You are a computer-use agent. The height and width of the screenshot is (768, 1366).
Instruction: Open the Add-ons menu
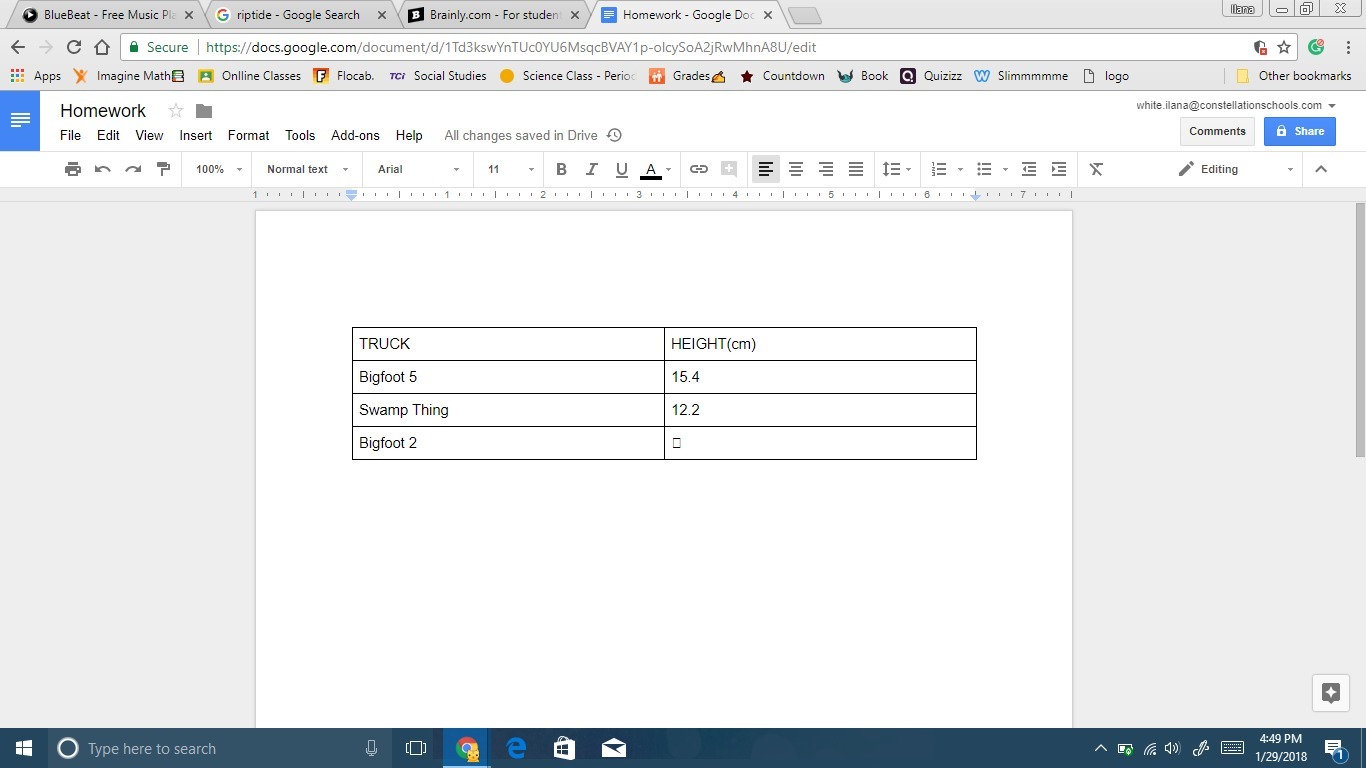pos(356,135)
